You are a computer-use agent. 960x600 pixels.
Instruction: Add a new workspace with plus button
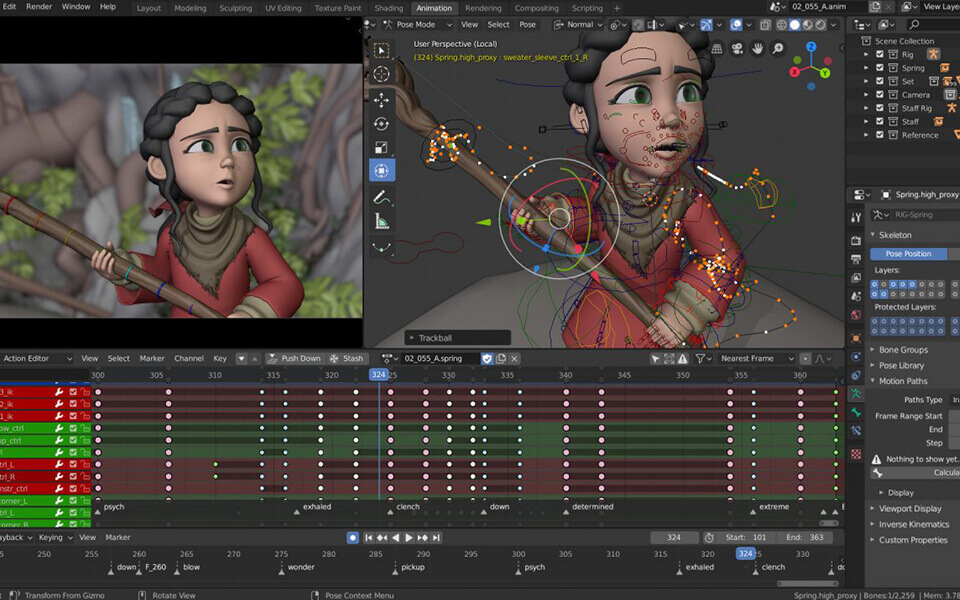coord(617,8)
